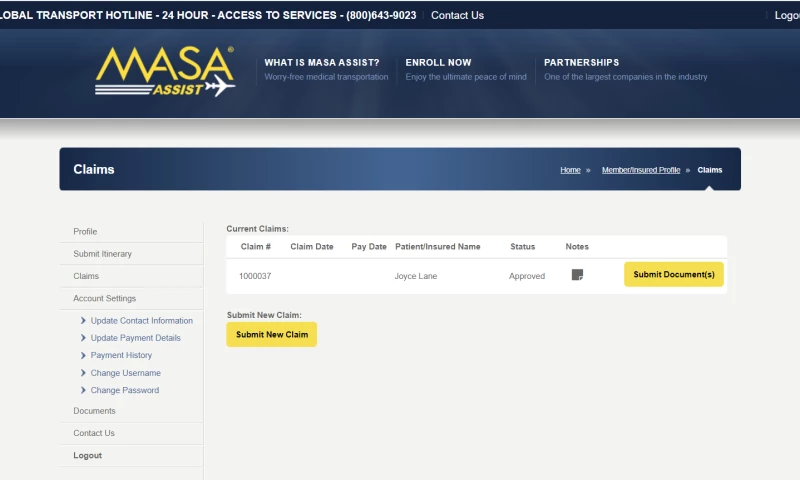Click Pay Date column header
Viewport: 800px width, 480px height.
(x=369, y=246)
